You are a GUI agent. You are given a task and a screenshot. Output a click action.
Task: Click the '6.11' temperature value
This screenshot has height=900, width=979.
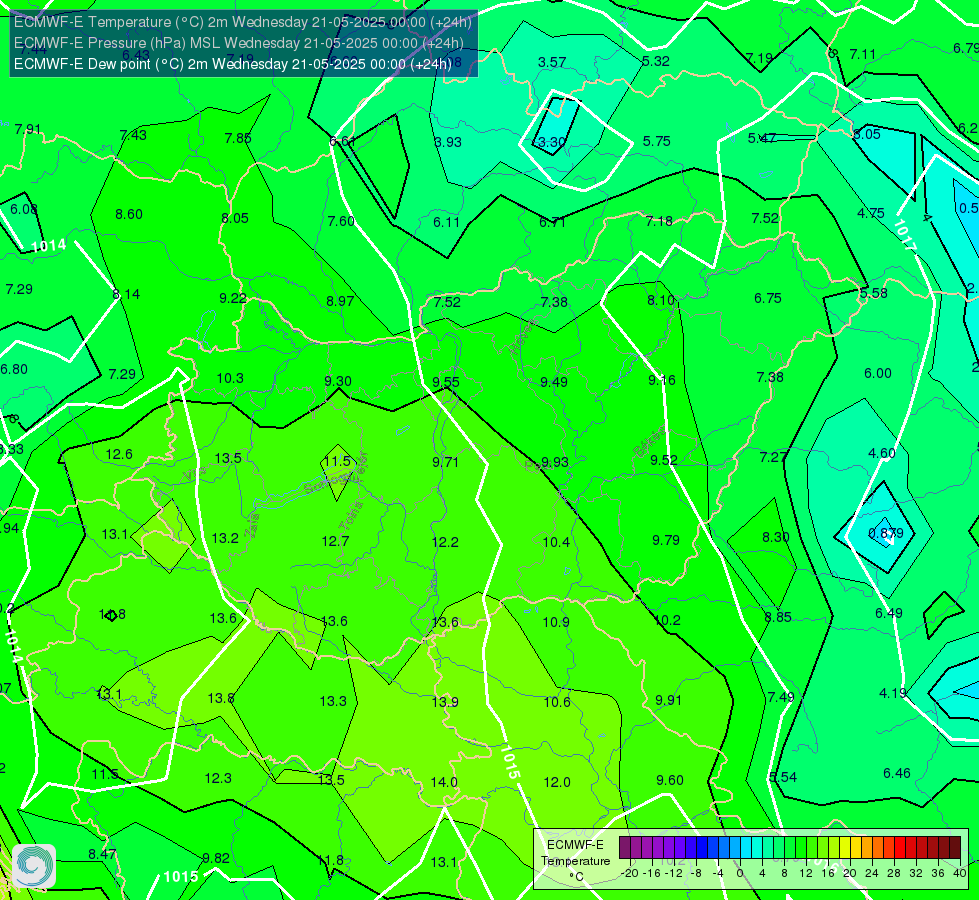coord(446,222)
